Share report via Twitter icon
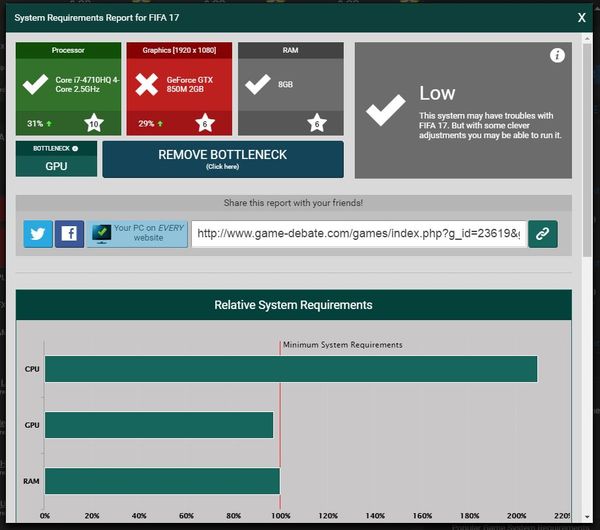This screenshot has width=600, height=530. 38,234
